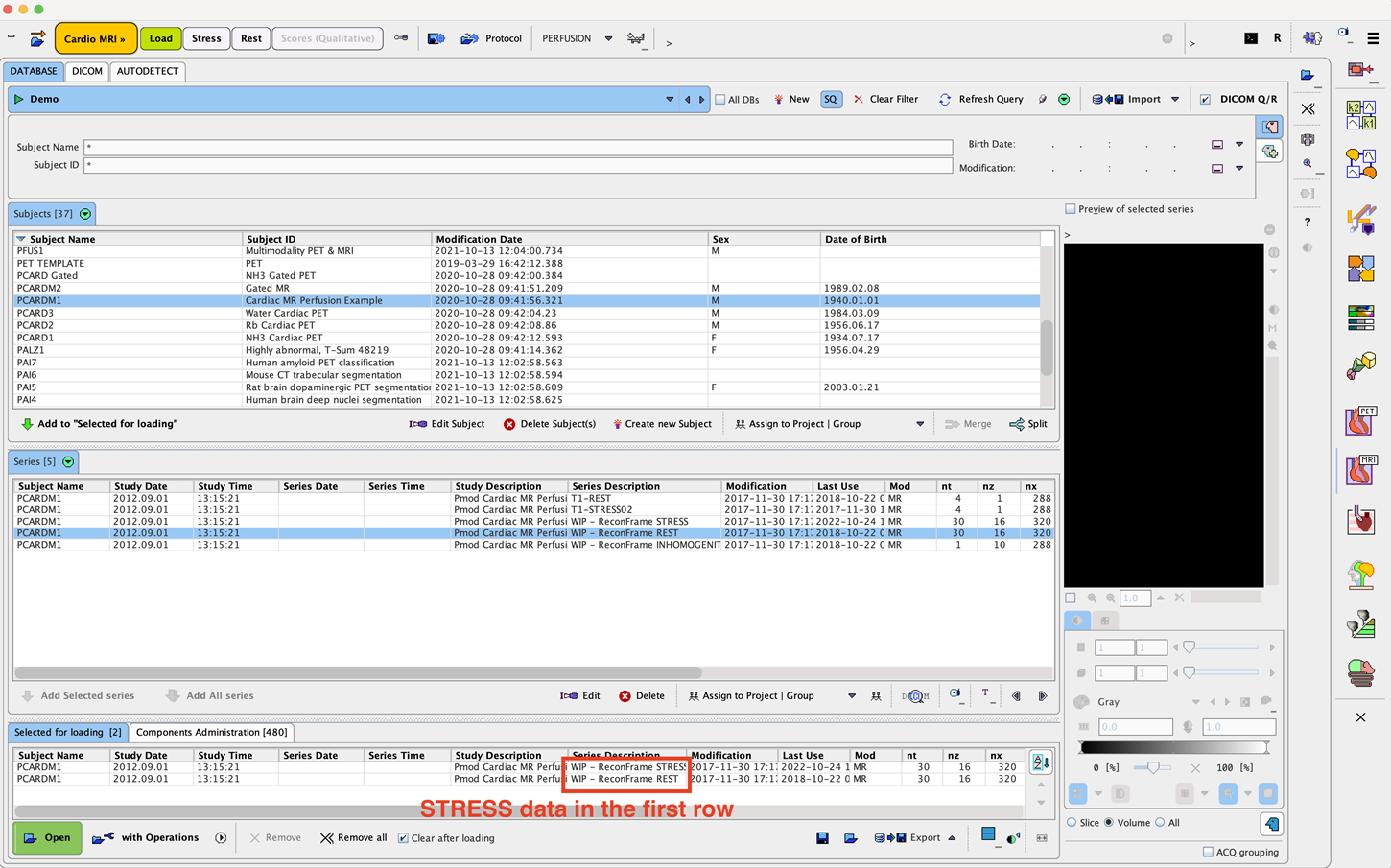
Task: Click the heart with tube tool icon
Action: pos(1360,521)
